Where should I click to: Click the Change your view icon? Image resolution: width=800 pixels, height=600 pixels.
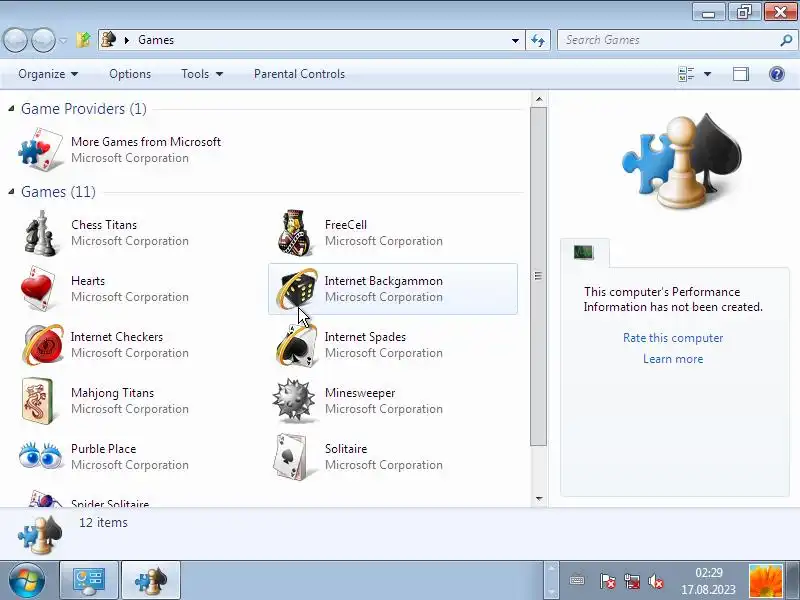coord(686,74)
